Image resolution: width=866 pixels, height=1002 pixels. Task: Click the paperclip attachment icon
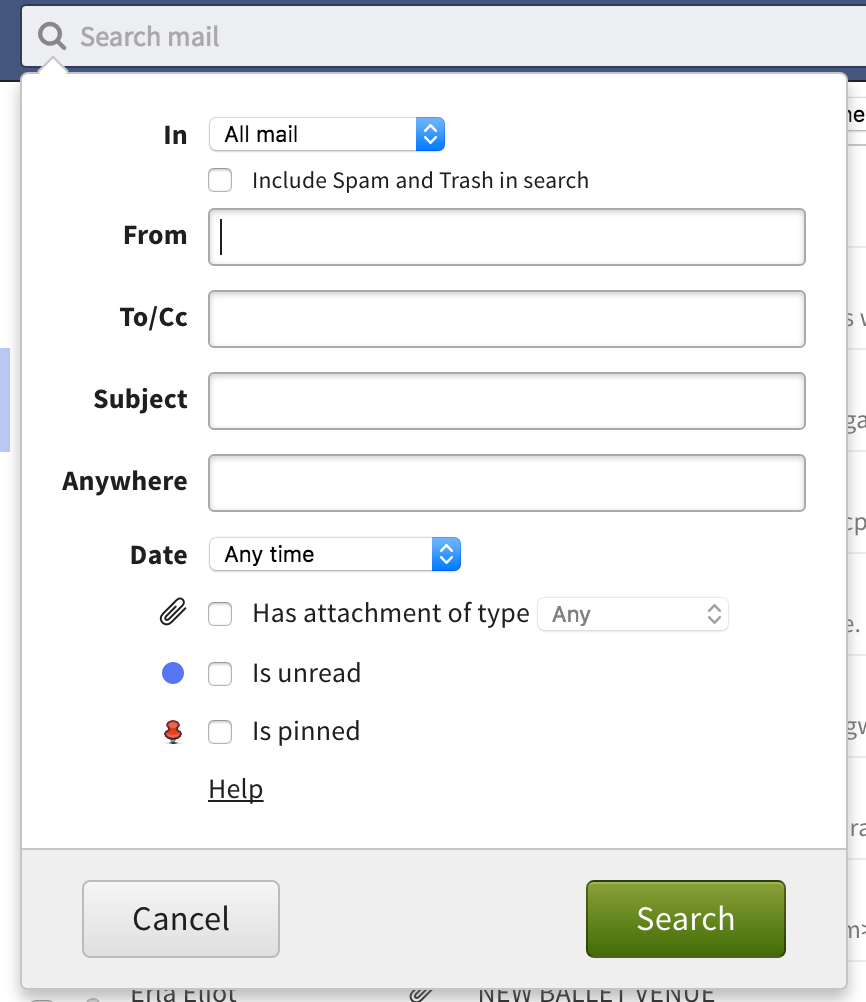[x=173, y=612]
